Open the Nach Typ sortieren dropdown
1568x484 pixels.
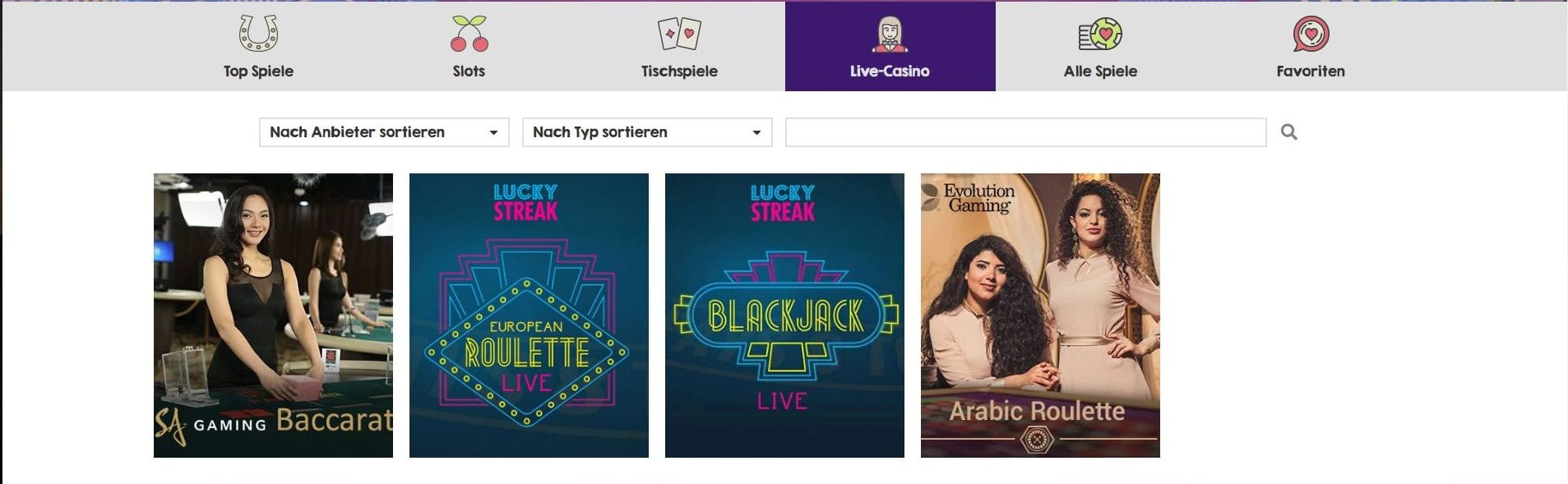click(x=647, y=132)
